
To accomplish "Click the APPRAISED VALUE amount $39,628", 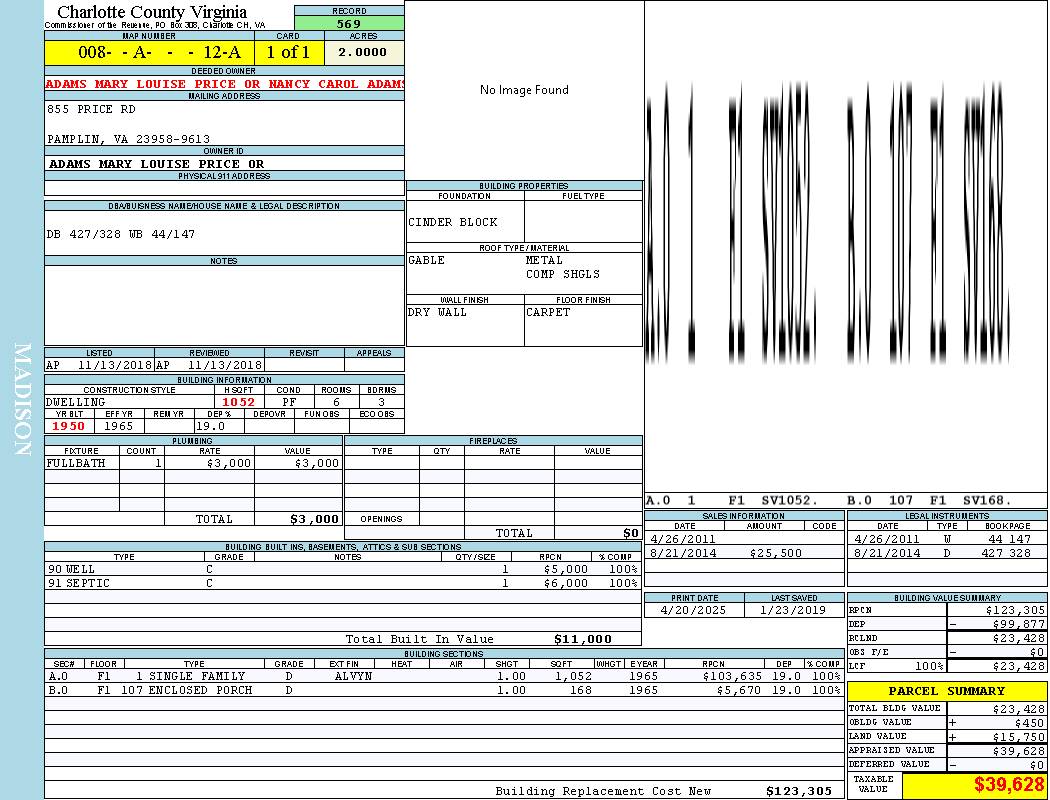I will pyautogui.click(x=1019, y=751).
